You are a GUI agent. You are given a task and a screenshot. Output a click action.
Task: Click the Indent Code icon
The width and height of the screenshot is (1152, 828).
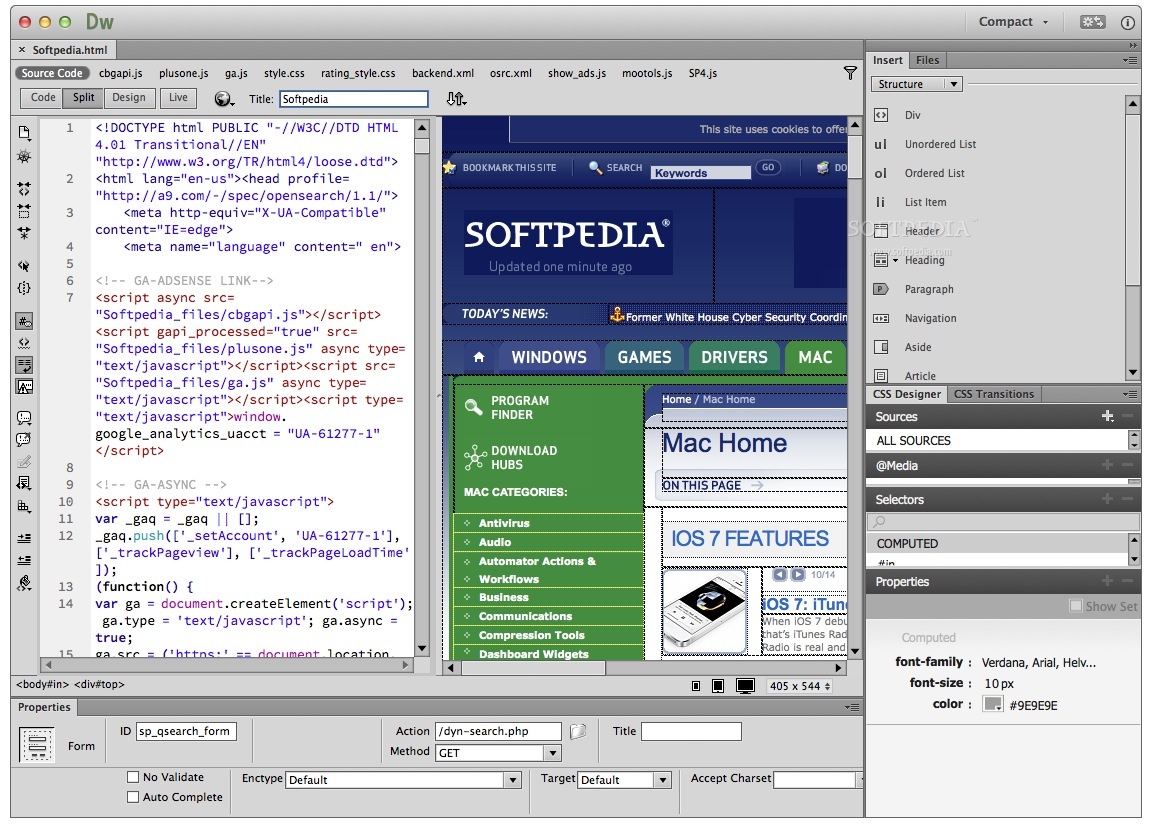(x=24, y=538)
